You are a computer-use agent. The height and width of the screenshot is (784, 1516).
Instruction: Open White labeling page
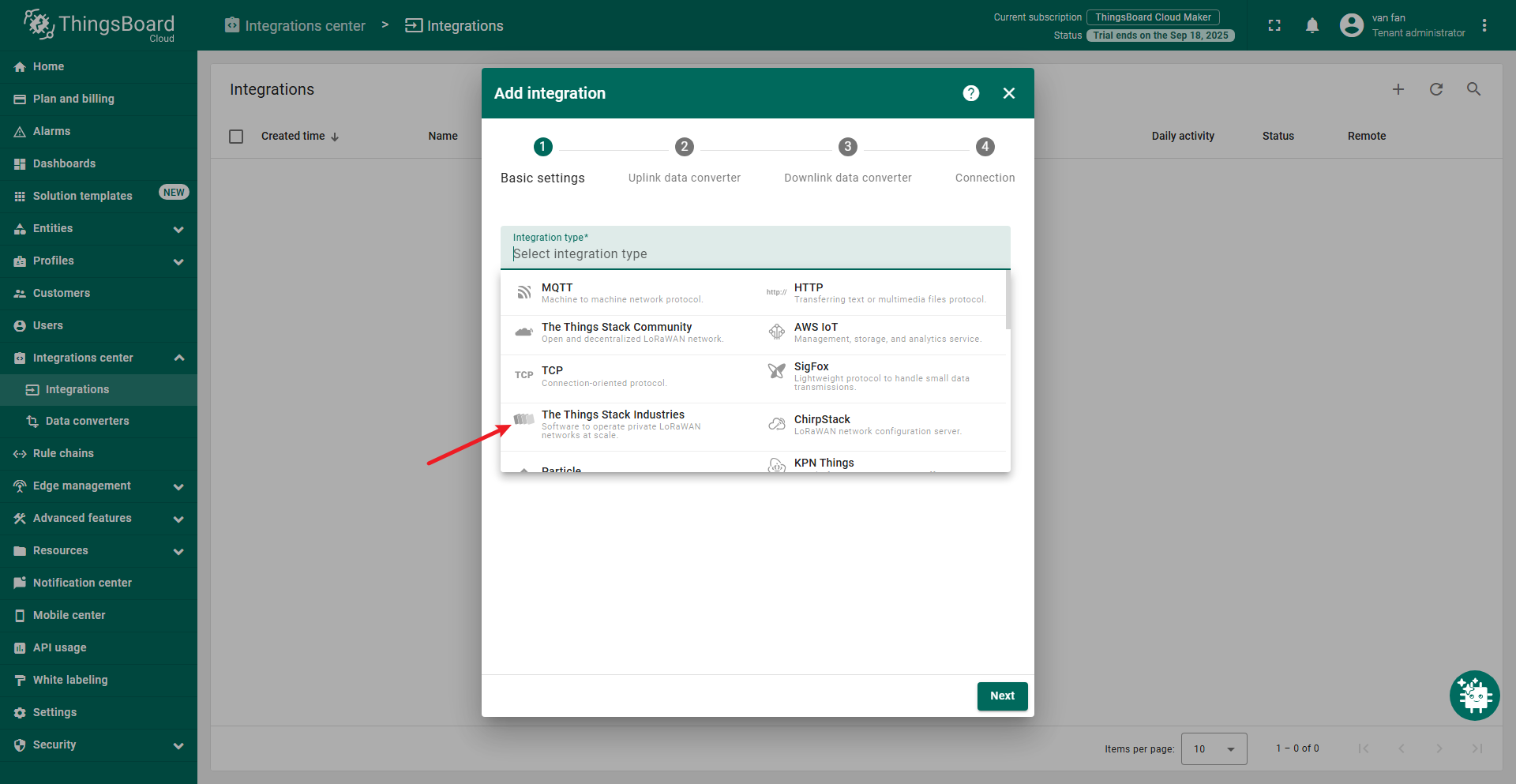click(98, 680)
